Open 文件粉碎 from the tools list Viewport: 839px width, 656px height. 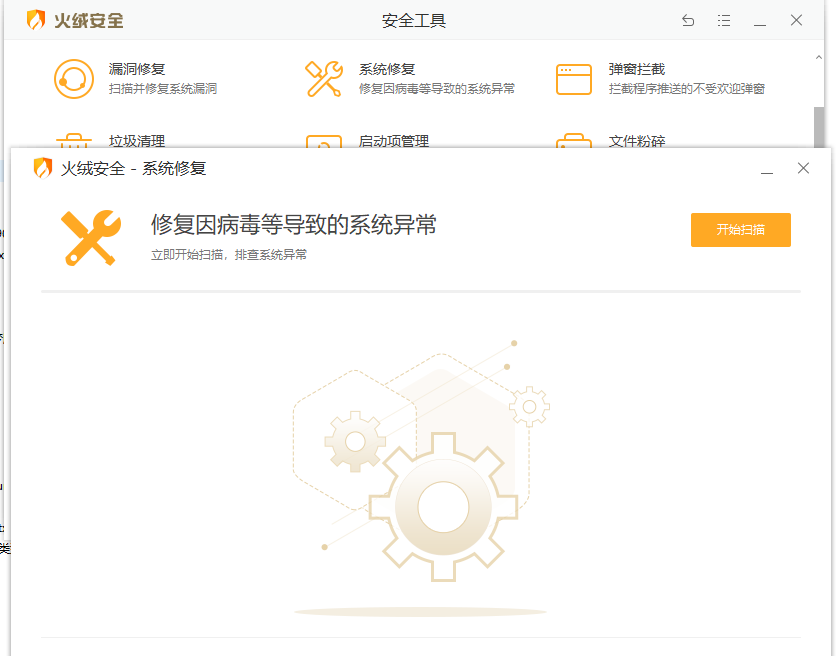click(x=637, y=141)
